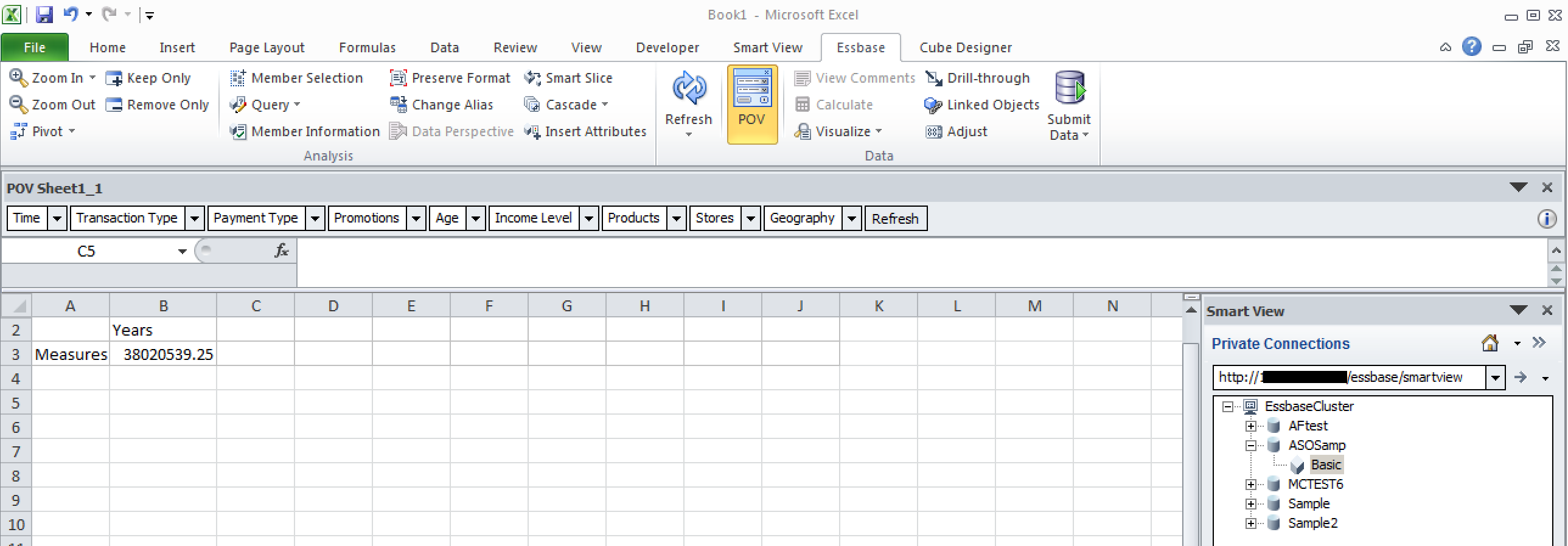Viewport: 1568px width, 546px height.
Task: Open Smart Slice
Action: (x=568, y=78)
